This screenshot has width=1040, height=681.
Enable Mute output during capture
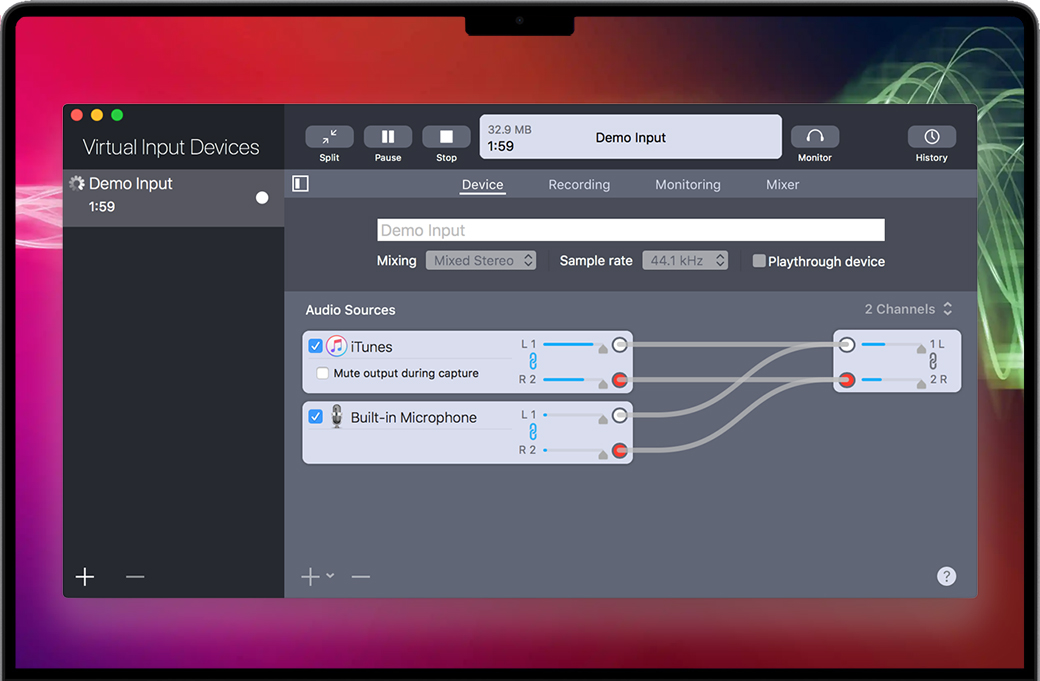tap(323, 373)
